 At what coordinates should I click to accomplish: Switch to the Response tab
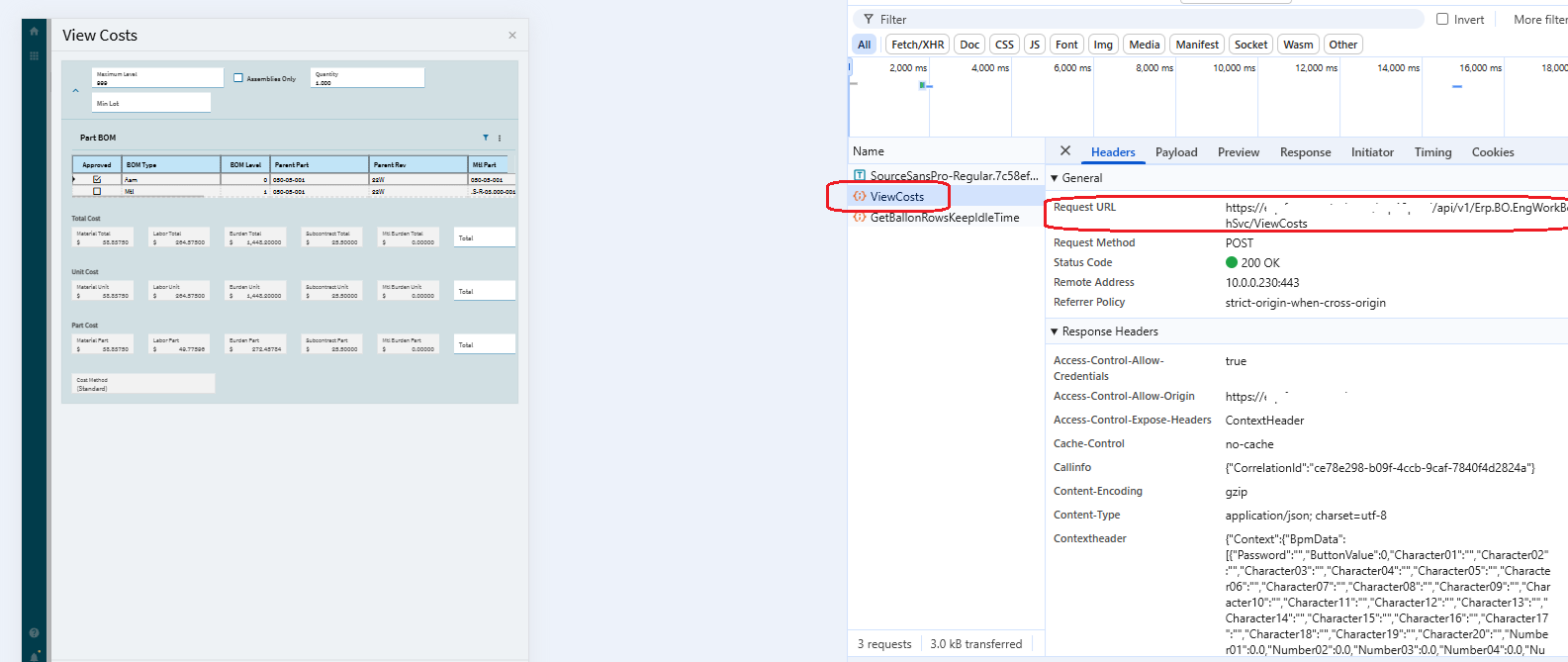(x=1305, y=152)
